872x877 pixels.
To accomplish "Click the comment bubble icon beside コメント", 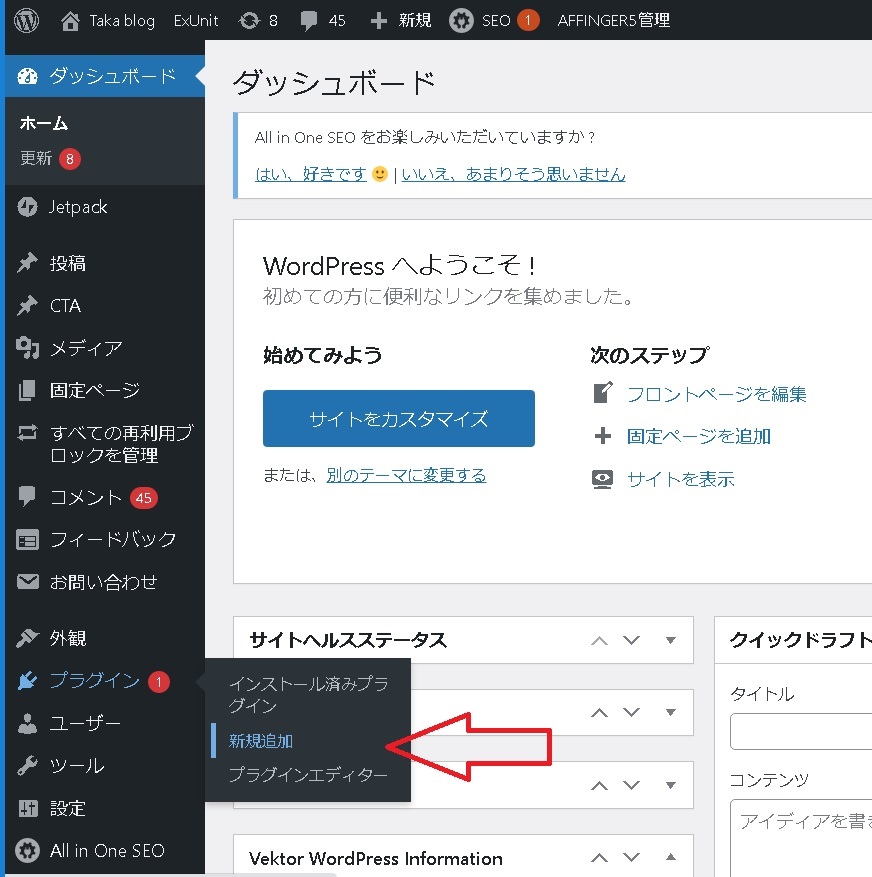I will click(x=27, y=496).
